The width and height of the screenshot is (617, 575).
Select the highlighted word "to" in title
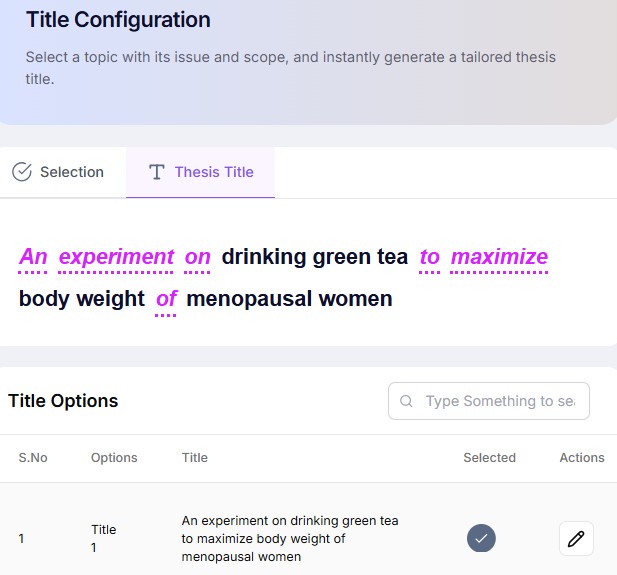[430, 257]
